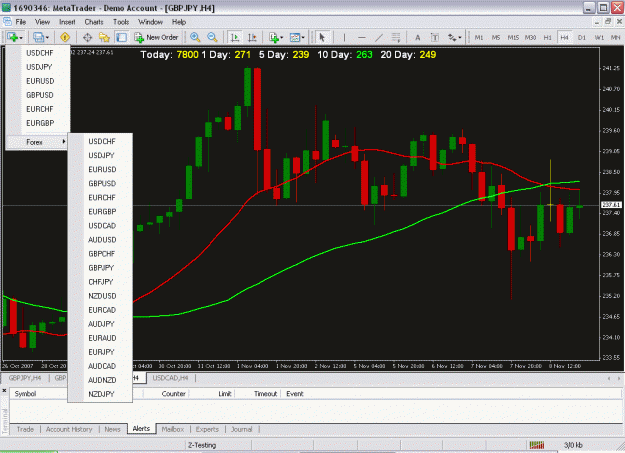
Task: Open the Insert menu
Action: (x=67, y=22)
